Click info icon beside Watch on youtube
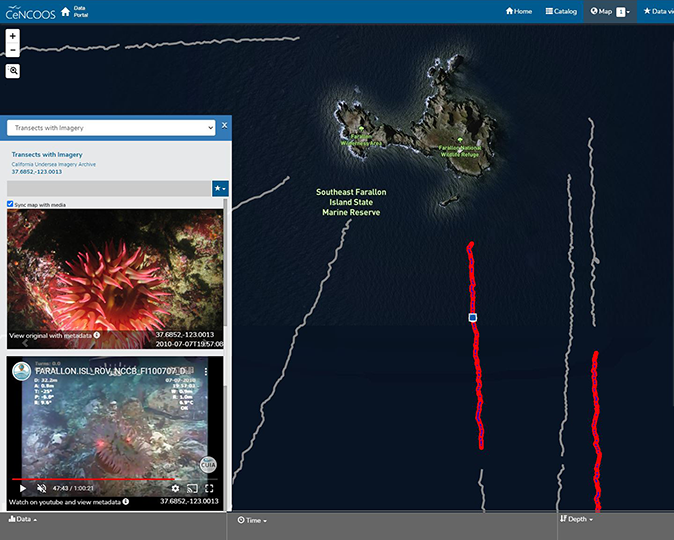 pos(126,501)
